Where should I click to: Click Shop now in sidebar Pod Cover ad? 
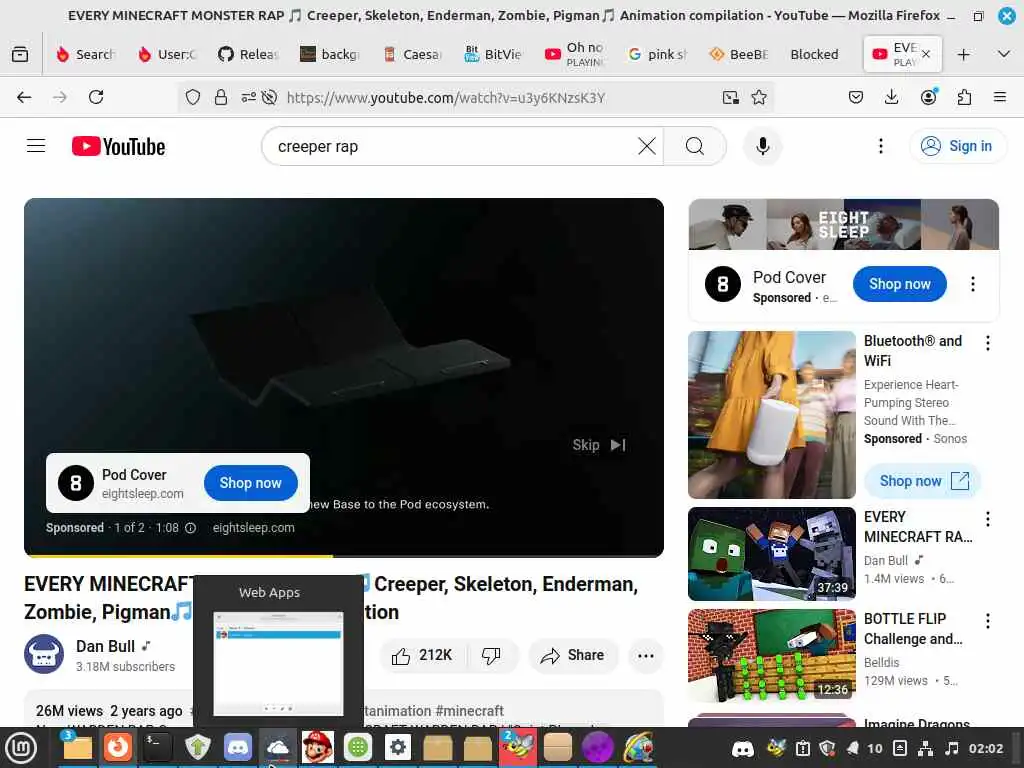[899, 284]
